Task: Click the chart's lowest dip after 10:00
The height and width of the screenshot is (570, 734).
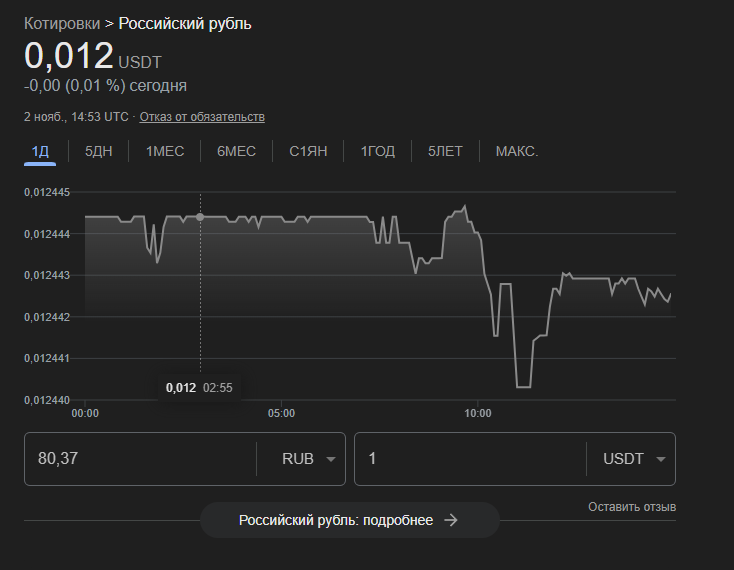Action: point(523,386)
